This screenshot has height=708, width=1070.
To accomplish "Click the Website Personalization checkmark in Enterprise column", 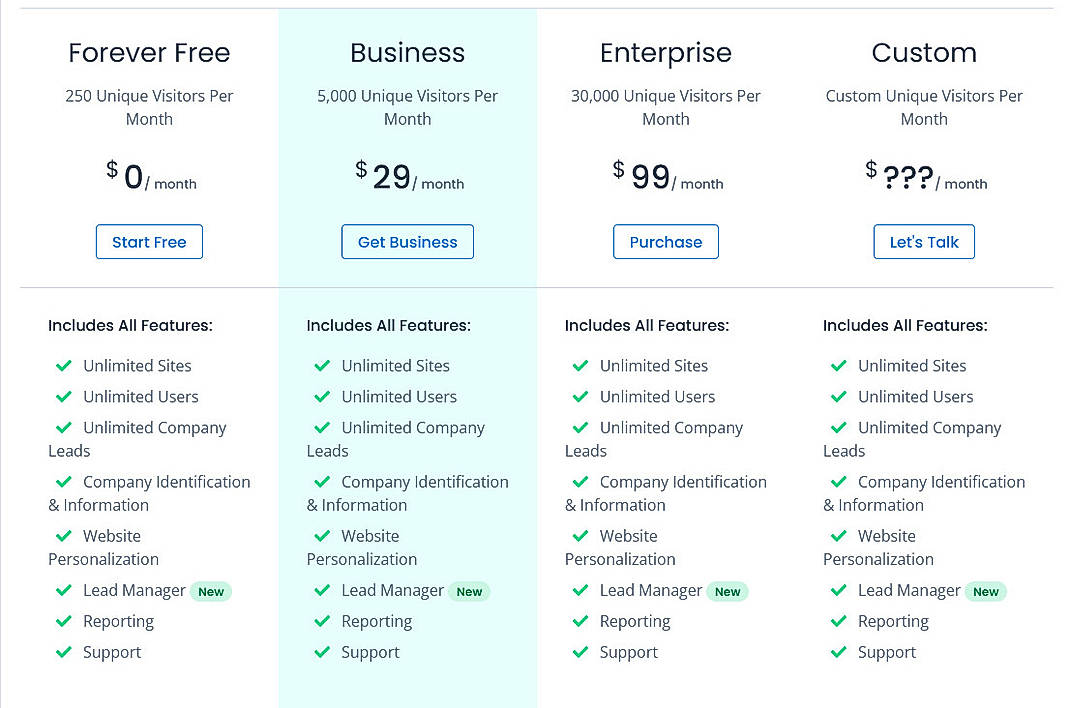I will [x=581, y=536].
